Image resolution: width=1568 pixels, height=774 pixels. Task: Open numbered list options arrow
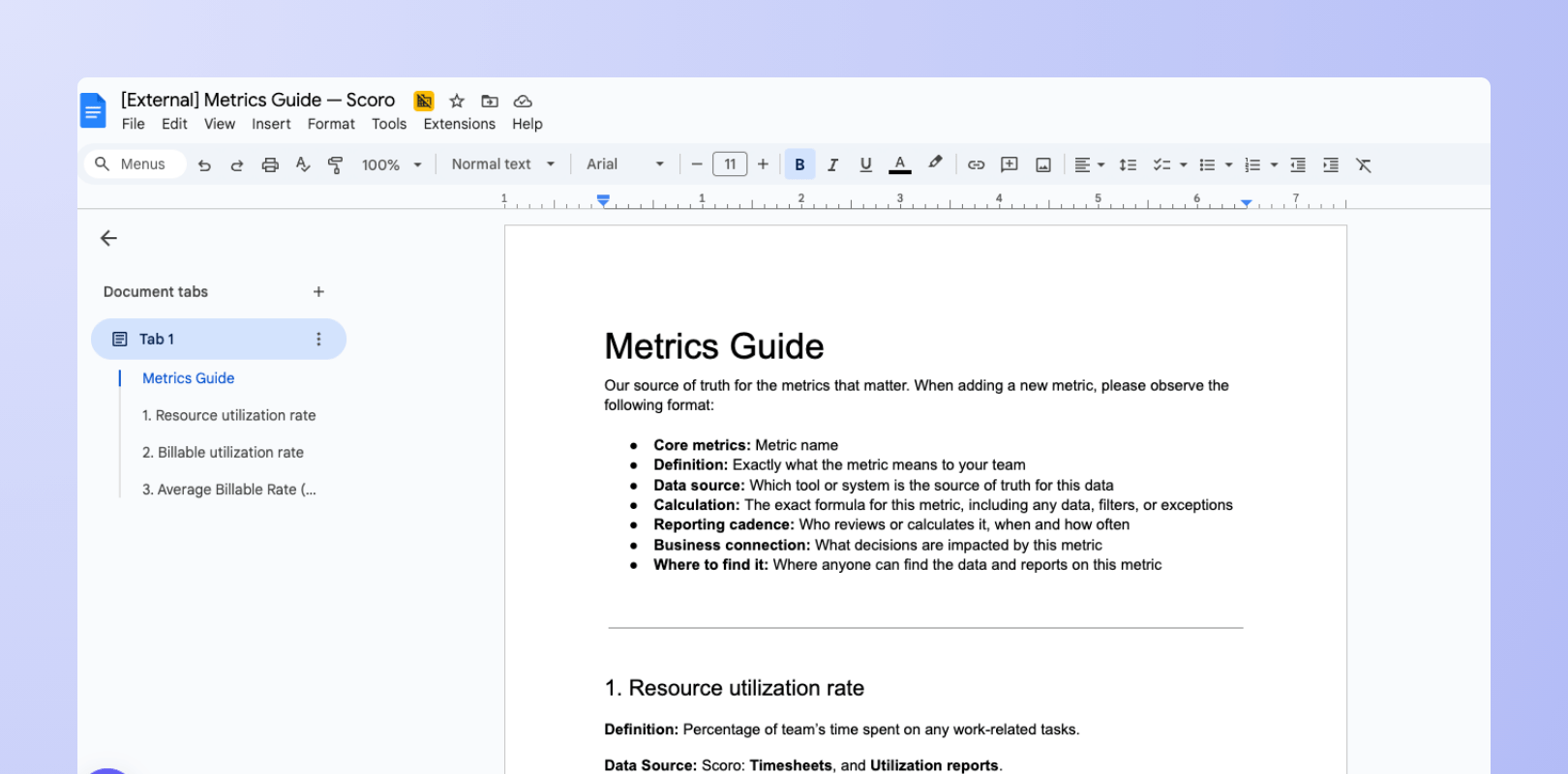point(1274,165)
